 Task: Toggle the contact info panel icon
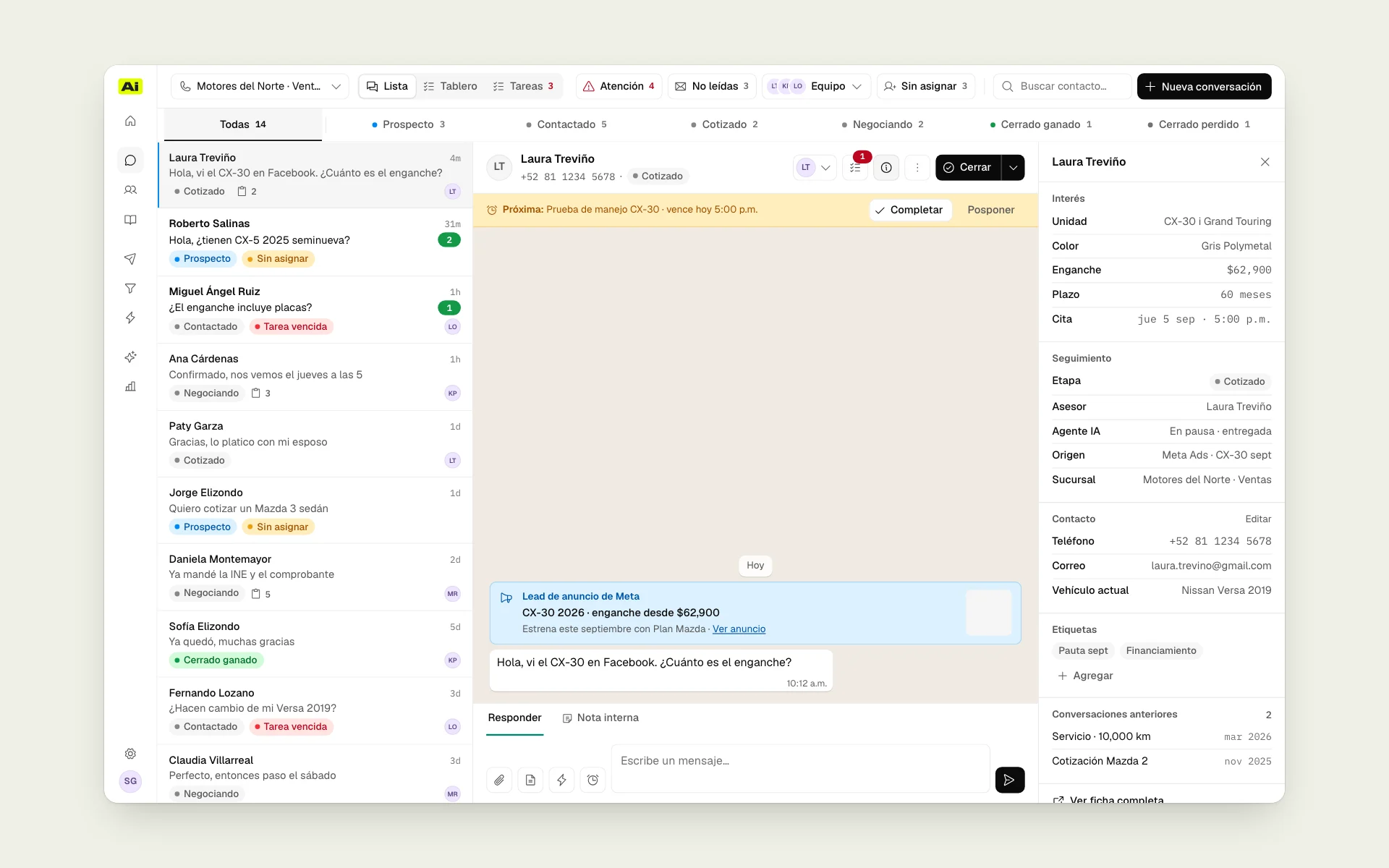[x=886, y=167]
